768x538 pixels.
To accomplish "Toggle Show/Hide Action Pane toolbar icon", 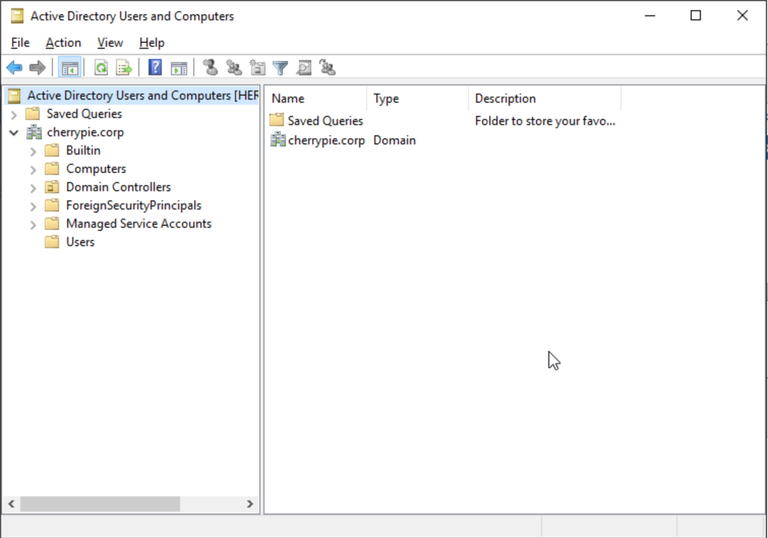I will pyautogui.click(x=179, y=67).
